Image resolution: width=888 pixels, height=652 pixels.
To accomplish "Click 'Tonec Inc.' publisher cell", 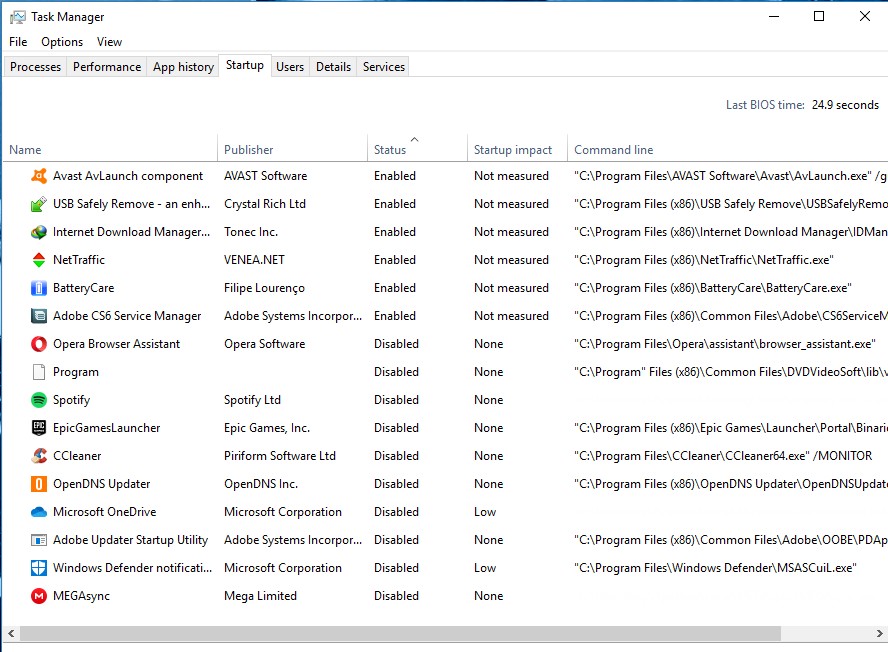I will click(251, 232).
